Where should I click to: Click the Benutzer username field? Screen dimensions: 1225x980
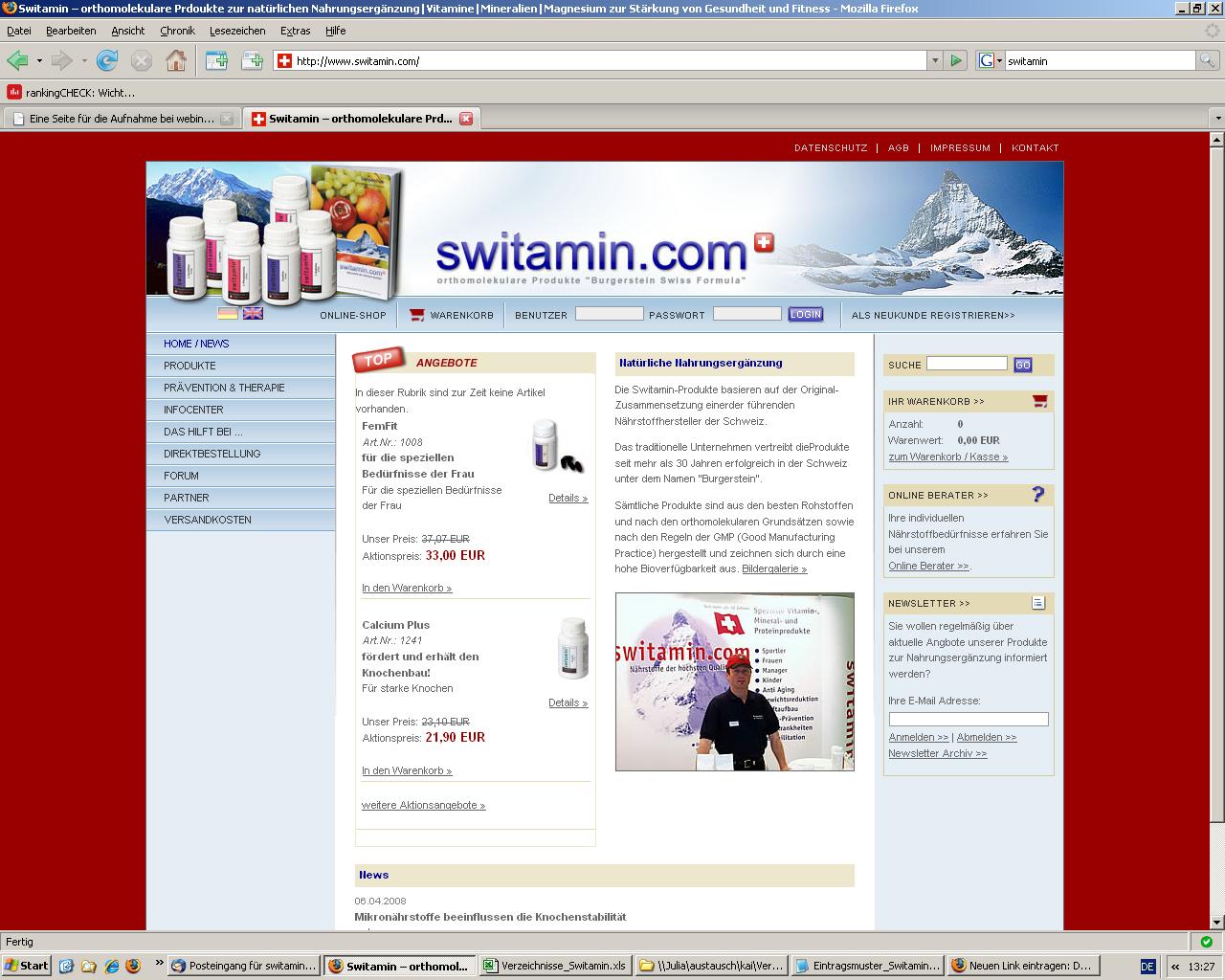(609, 314)
